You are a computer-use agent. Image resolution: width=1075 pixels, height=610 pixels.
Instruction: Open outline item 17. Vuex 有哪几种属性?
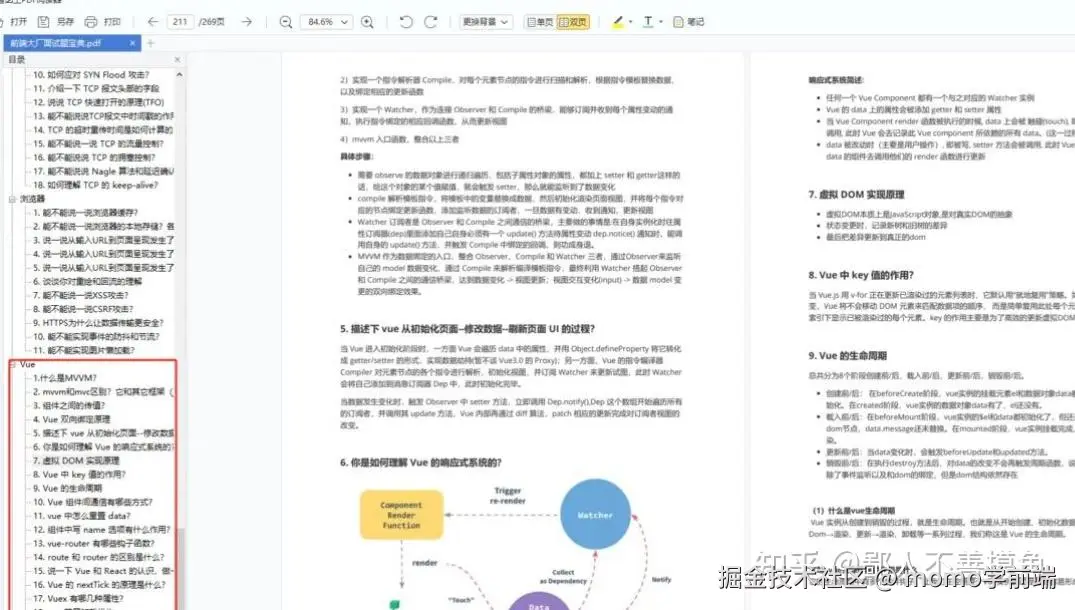pos(78,598)
